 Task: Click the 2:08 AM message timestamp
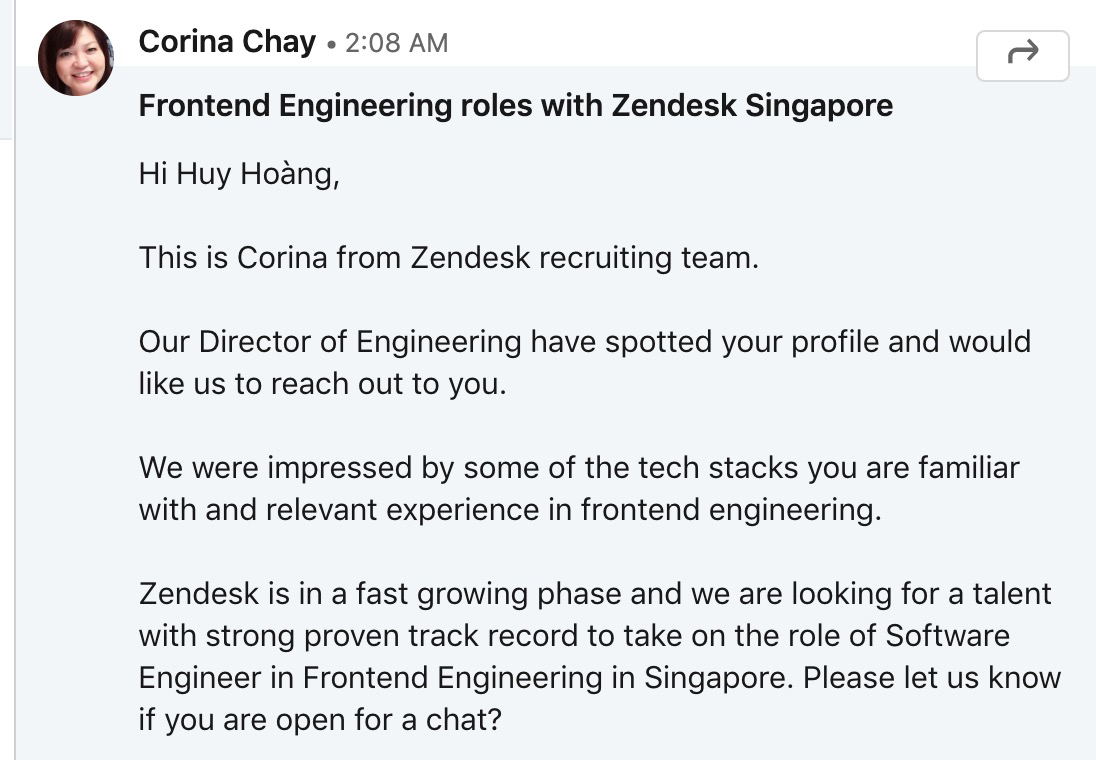pos(396,43)
